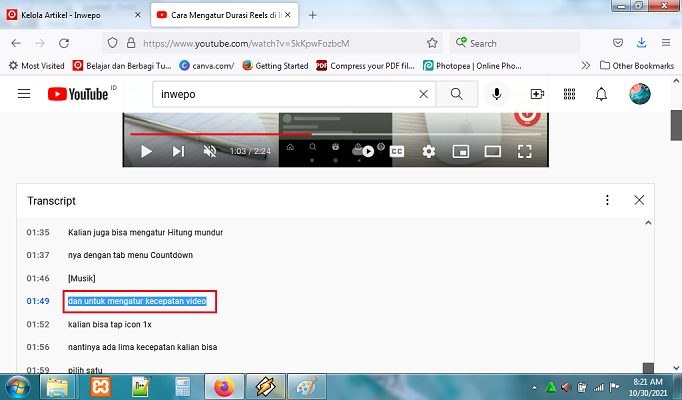Open a new browser tab
The width and height of the screenshot is (682, 400).
pos(312,15)
